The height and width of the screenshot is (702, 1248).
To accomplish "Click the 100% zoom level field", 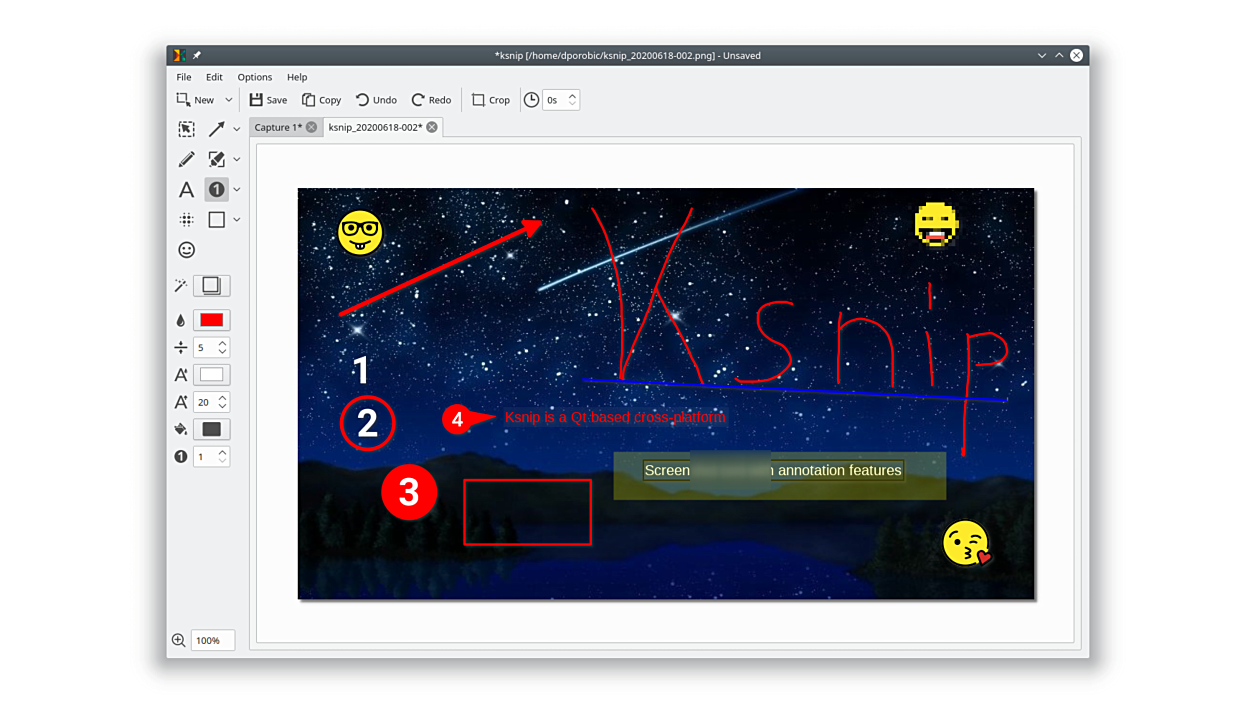I will pos(212,640).
